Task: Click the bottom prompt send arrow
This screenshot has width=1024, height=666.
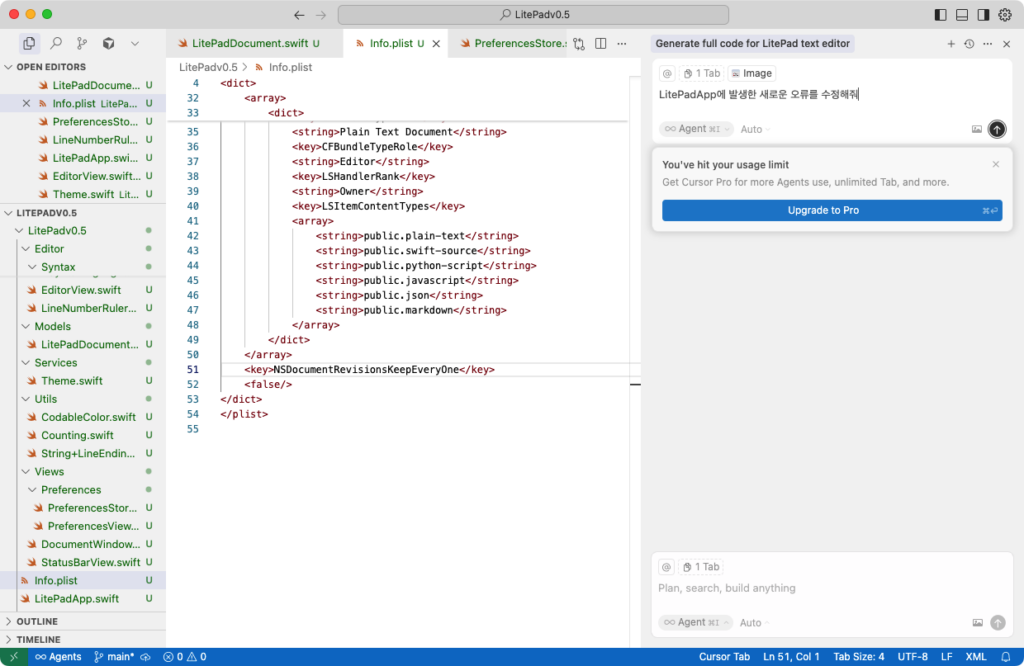Action: [x=997, y=623]
